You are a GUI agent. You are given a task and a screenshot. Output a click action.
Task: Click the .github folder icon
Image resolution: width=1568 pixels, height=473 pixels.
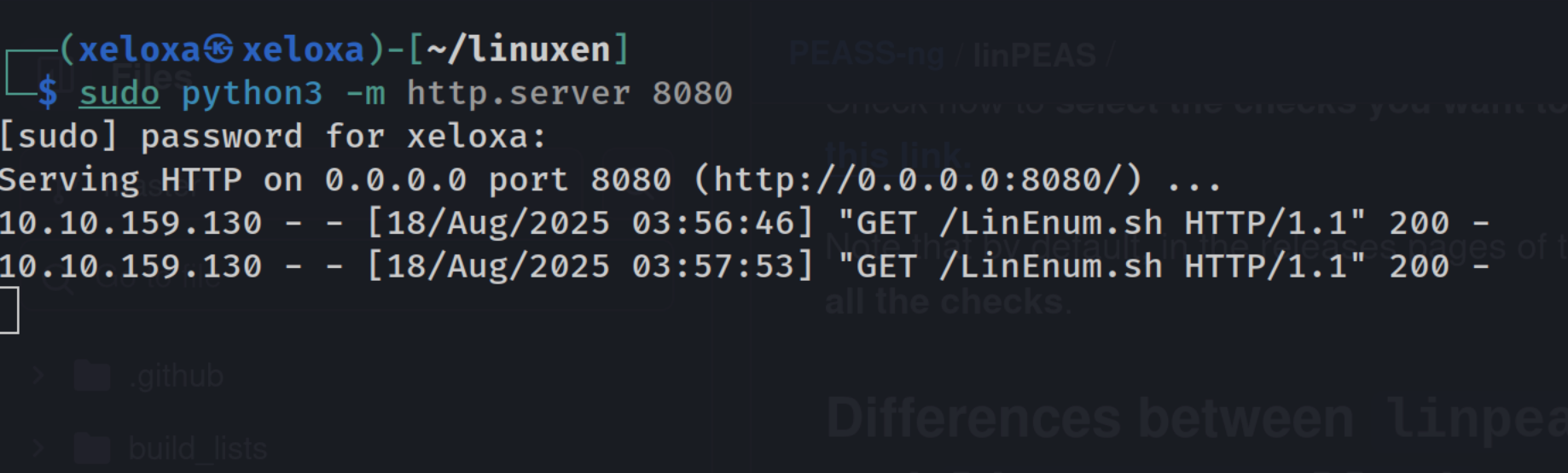pos(92,376)
